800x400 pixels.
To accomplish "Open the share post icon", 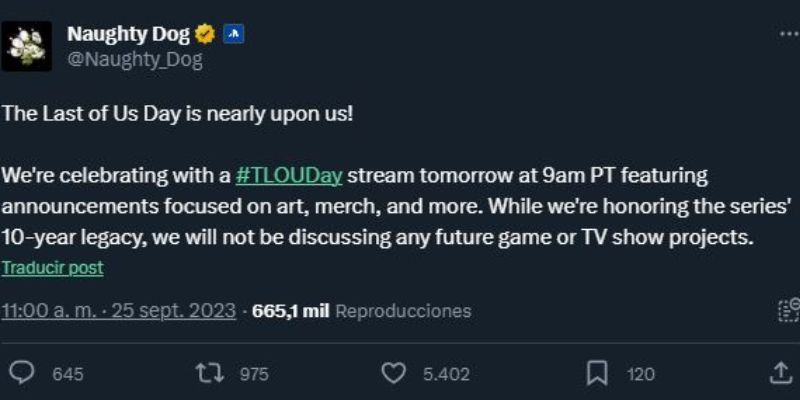I will pyautogui.click(x=781, y=372).
